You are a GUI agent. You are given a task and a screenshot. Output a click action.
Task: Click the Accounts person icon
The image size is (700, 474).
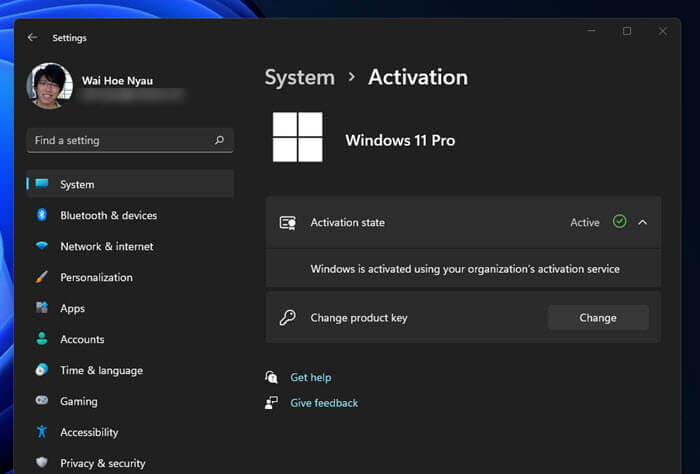[42, 339]
